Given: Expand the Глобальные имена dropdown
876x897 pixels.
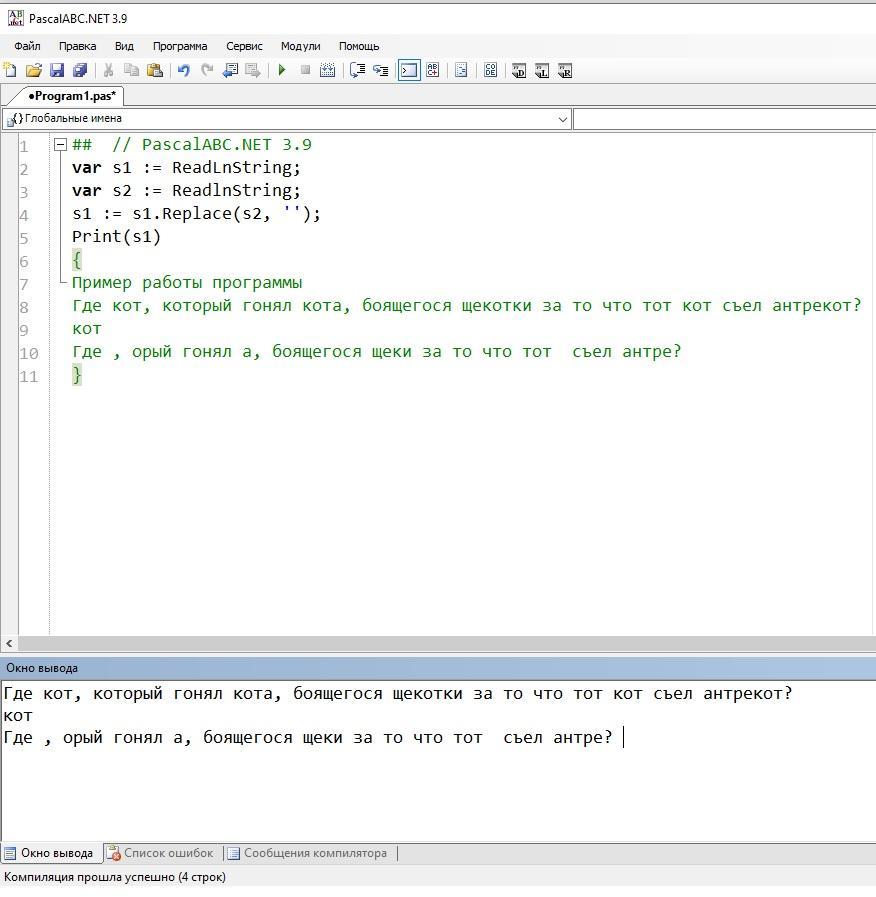Looking at the screenshot, I should click(x=561, y=119).
